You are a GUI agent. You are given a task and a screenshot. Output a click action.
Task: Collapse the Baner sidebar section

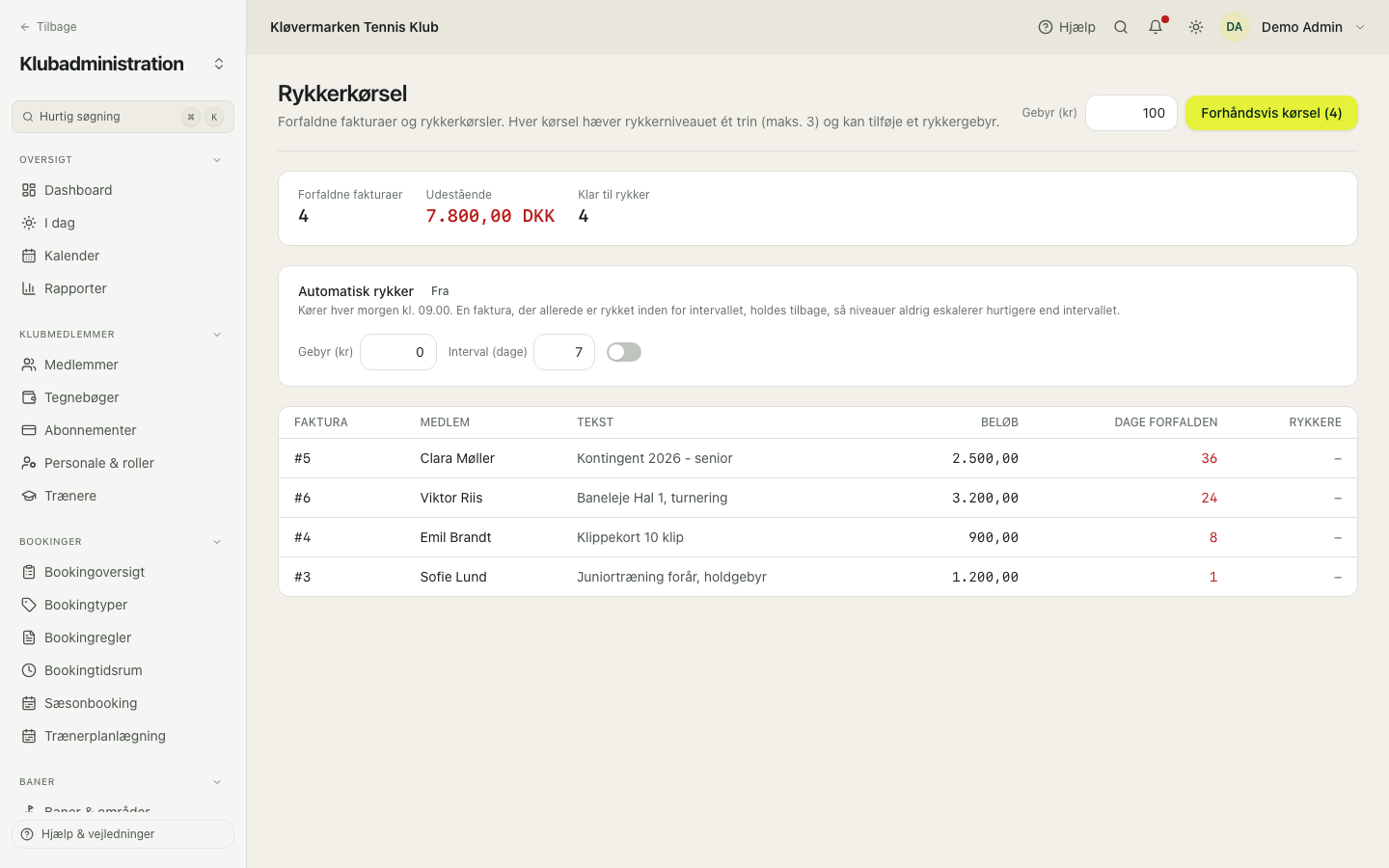click(x=217, y=782)
